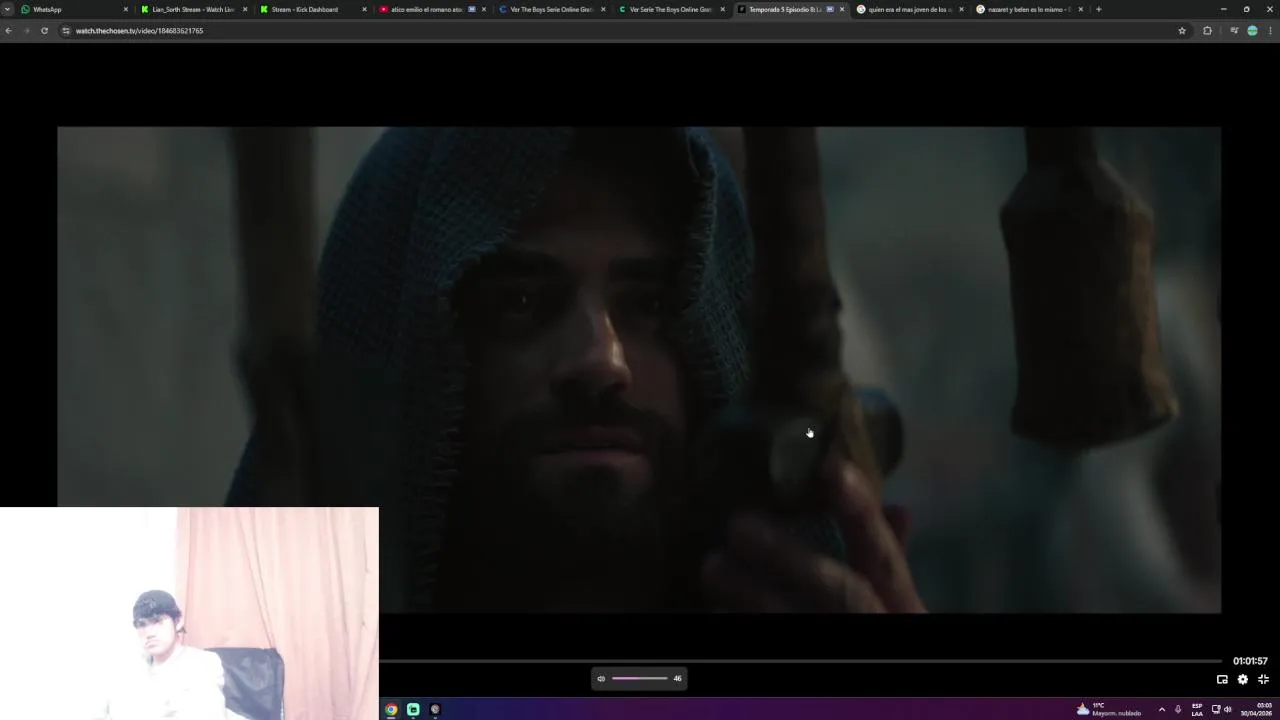Close 'atico emilio el romano' tab

point(484,9)
